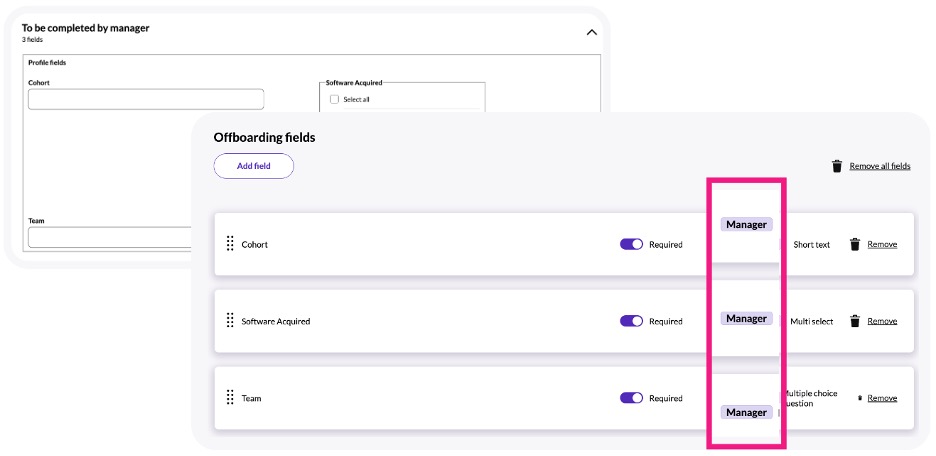The width and height of the screenshot is (936, 456).
Task: Check the Select all checkbox
Action: 335,99
